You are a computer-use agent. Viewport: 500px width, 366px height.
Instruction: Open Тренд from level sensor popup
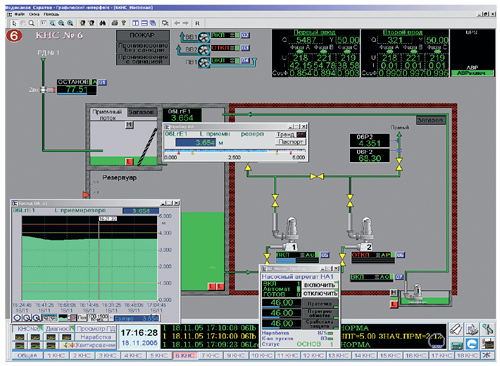290,134
